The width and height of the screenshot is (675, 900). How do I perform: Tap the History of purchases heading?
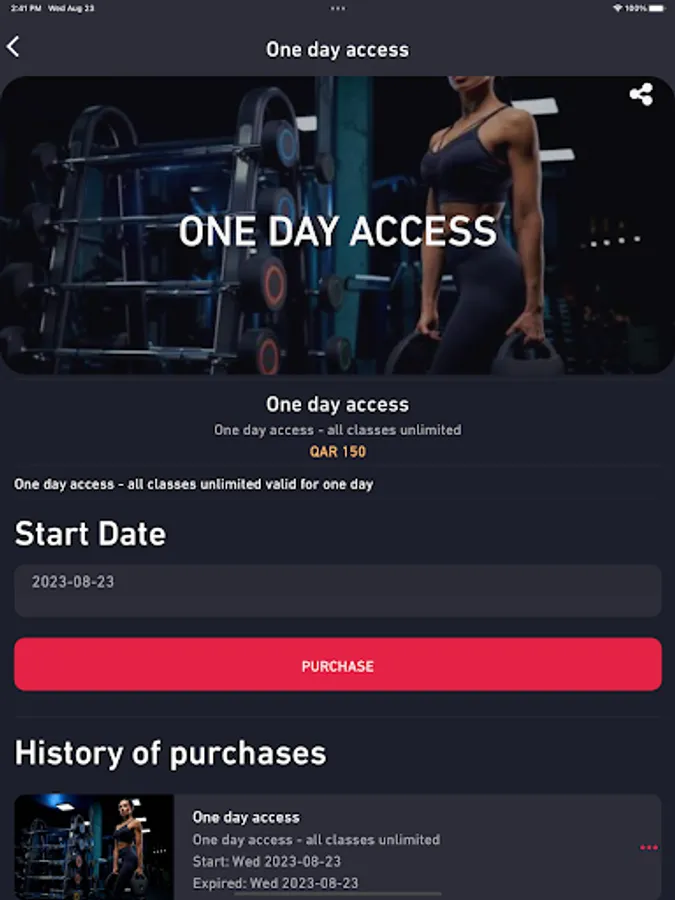pyautogui.click(x=170, y=753)
